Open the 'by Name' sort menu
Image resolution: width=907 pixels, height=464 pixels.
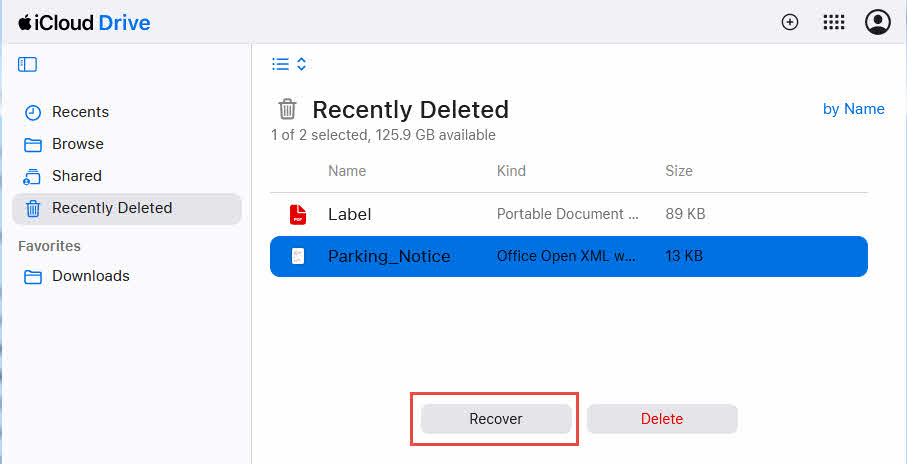[x=853, y=109]
